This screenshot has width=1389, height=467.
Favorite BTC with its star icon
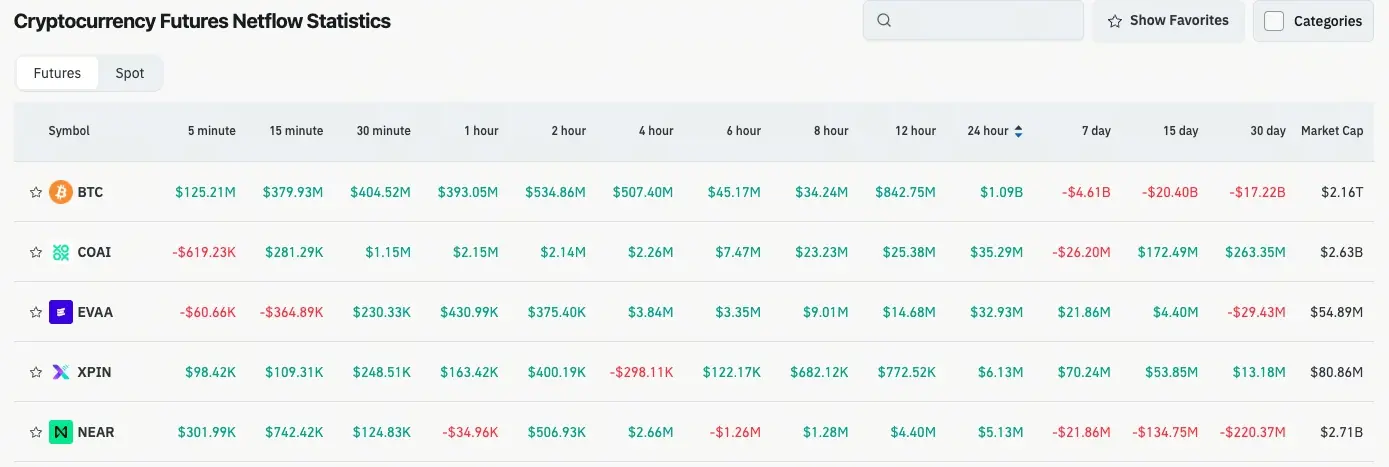36,192
